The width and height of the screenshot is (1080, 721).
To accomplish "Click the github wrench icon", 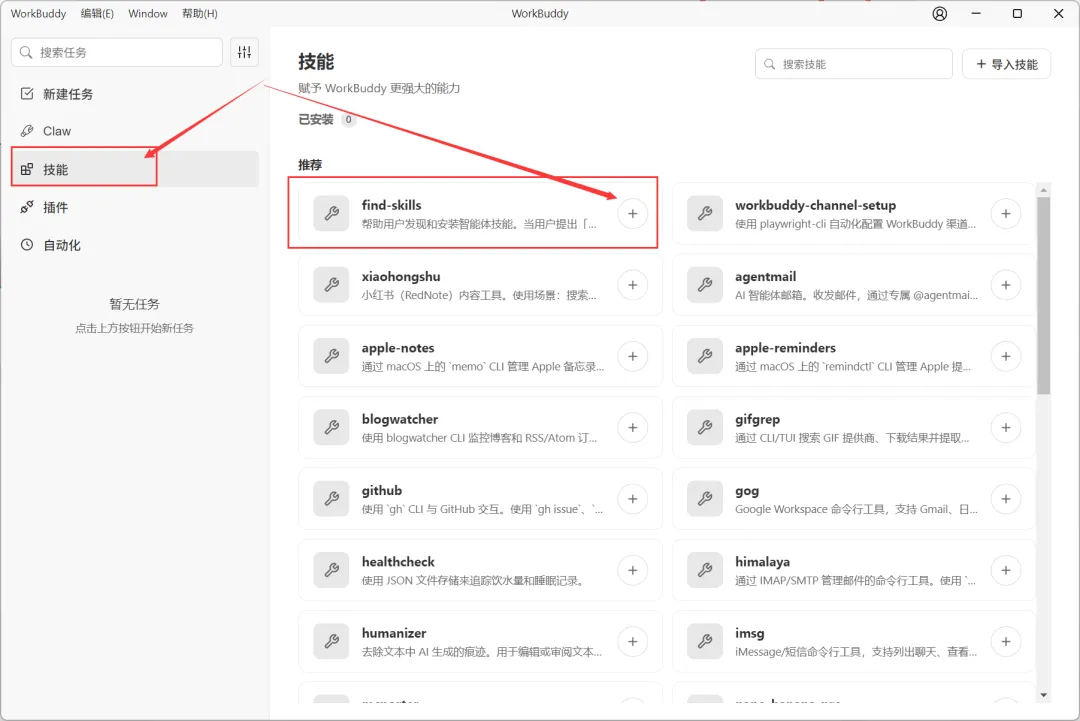I will point(331,499).
